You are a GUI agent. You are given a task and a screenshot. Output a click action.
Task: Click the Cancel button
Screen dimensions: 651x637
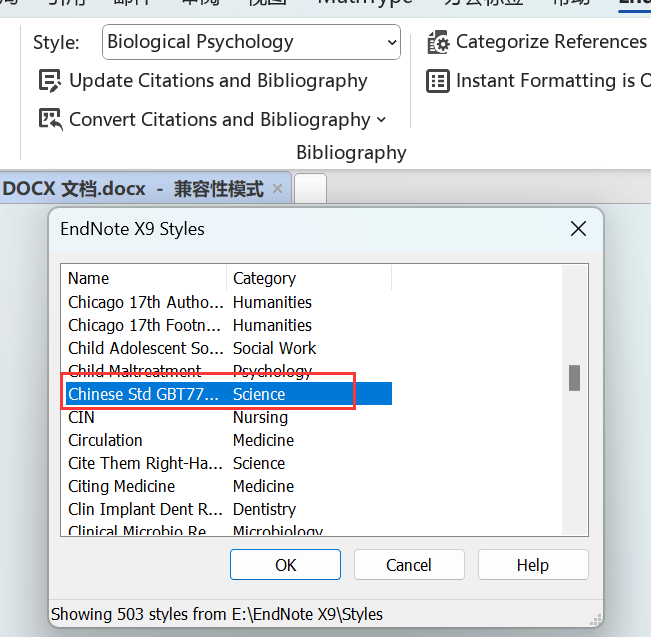pos(409,565)
